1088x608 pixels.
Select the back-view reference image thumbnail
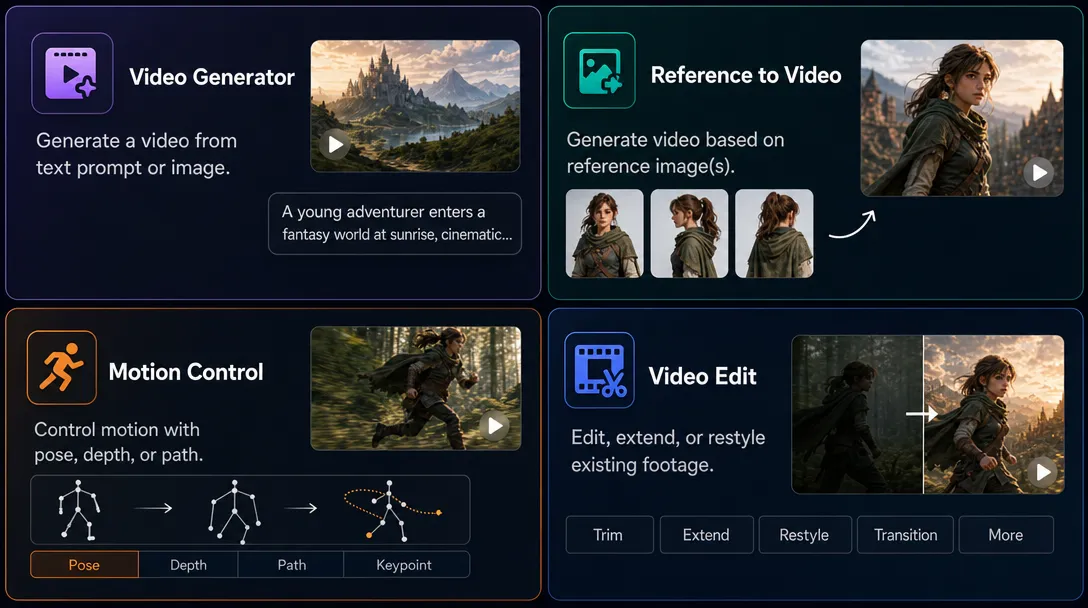(774, 233)
